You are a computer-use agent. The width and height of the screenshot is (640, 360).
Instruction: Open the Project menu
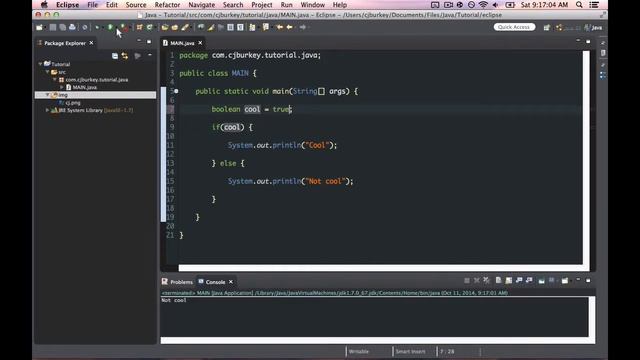pos(262,5)
